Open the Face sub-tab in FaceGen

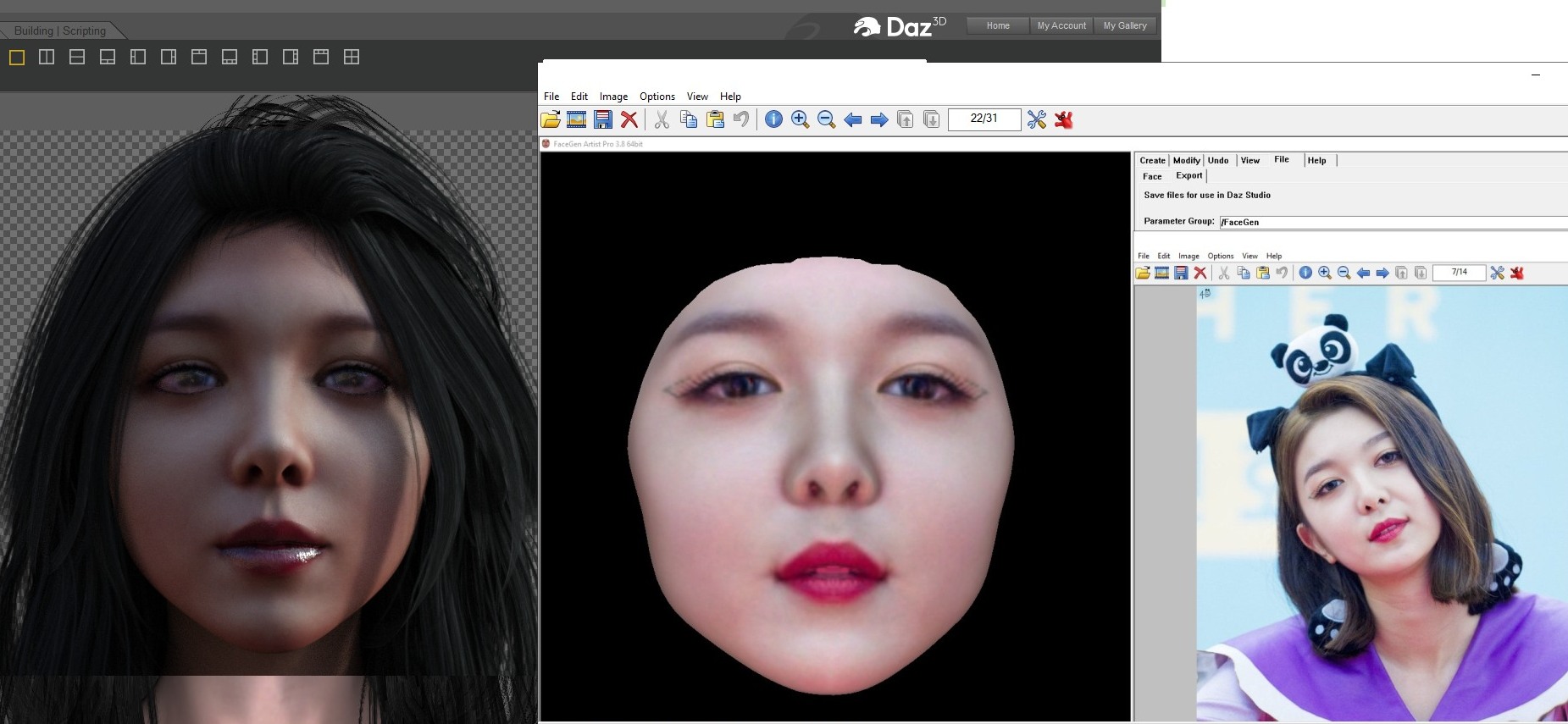pyautogui.click(x=1152, y=176)
